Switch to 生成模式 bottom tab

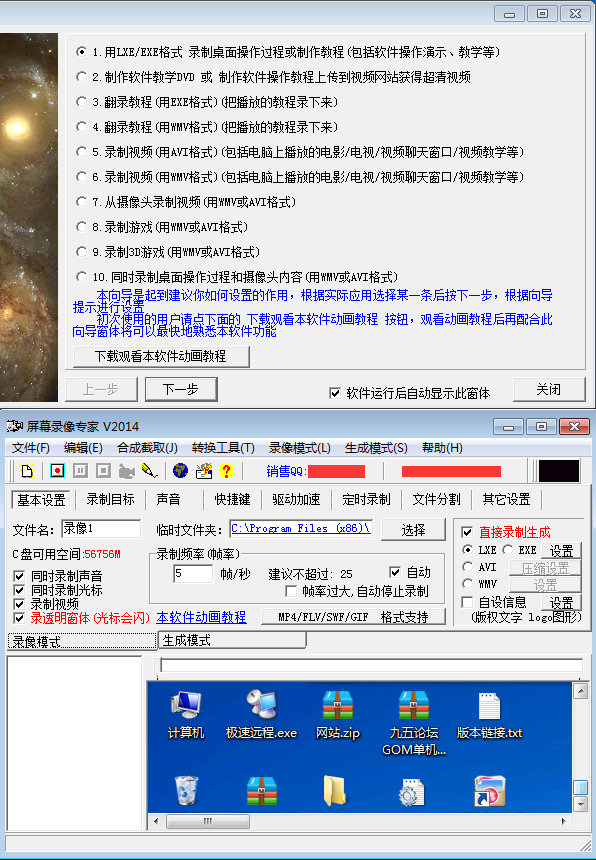coord(232,640)
